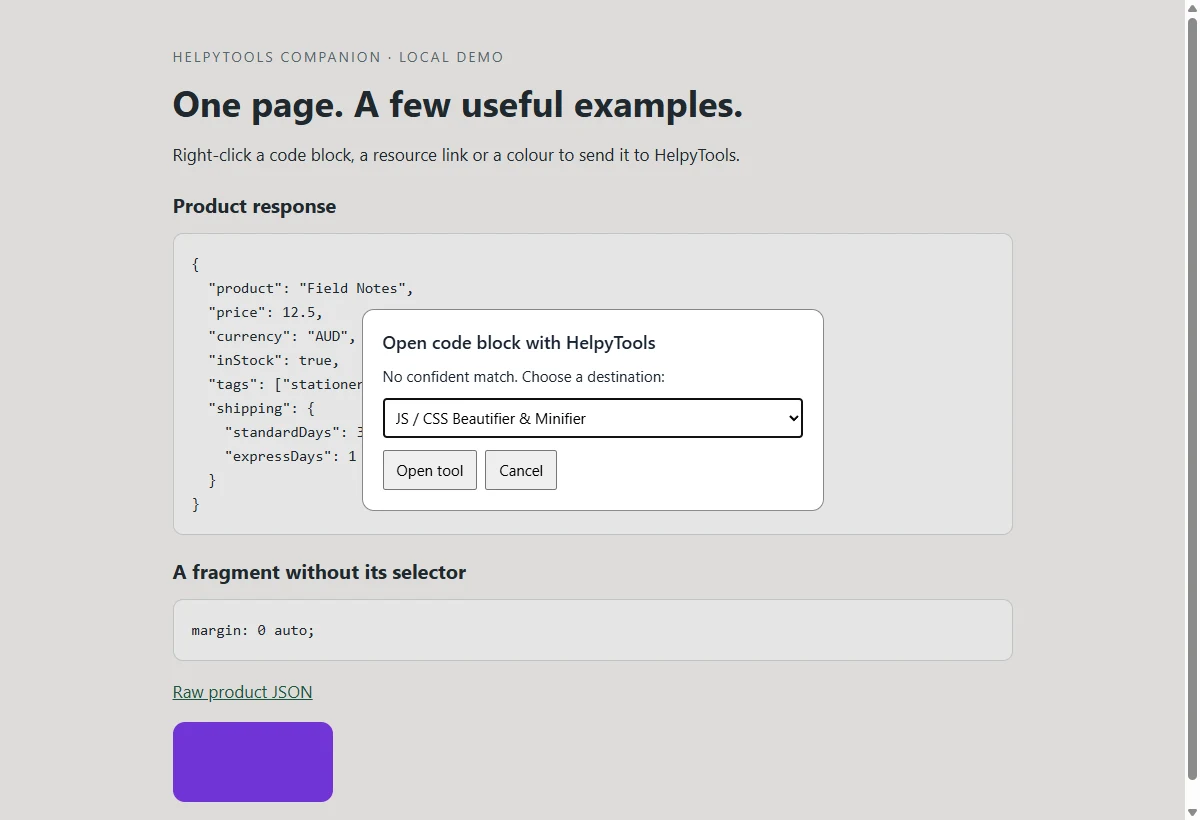Click the "product": "Field Notes" line
This screenshot has height=820, width=1200.
tap(311, 288)
